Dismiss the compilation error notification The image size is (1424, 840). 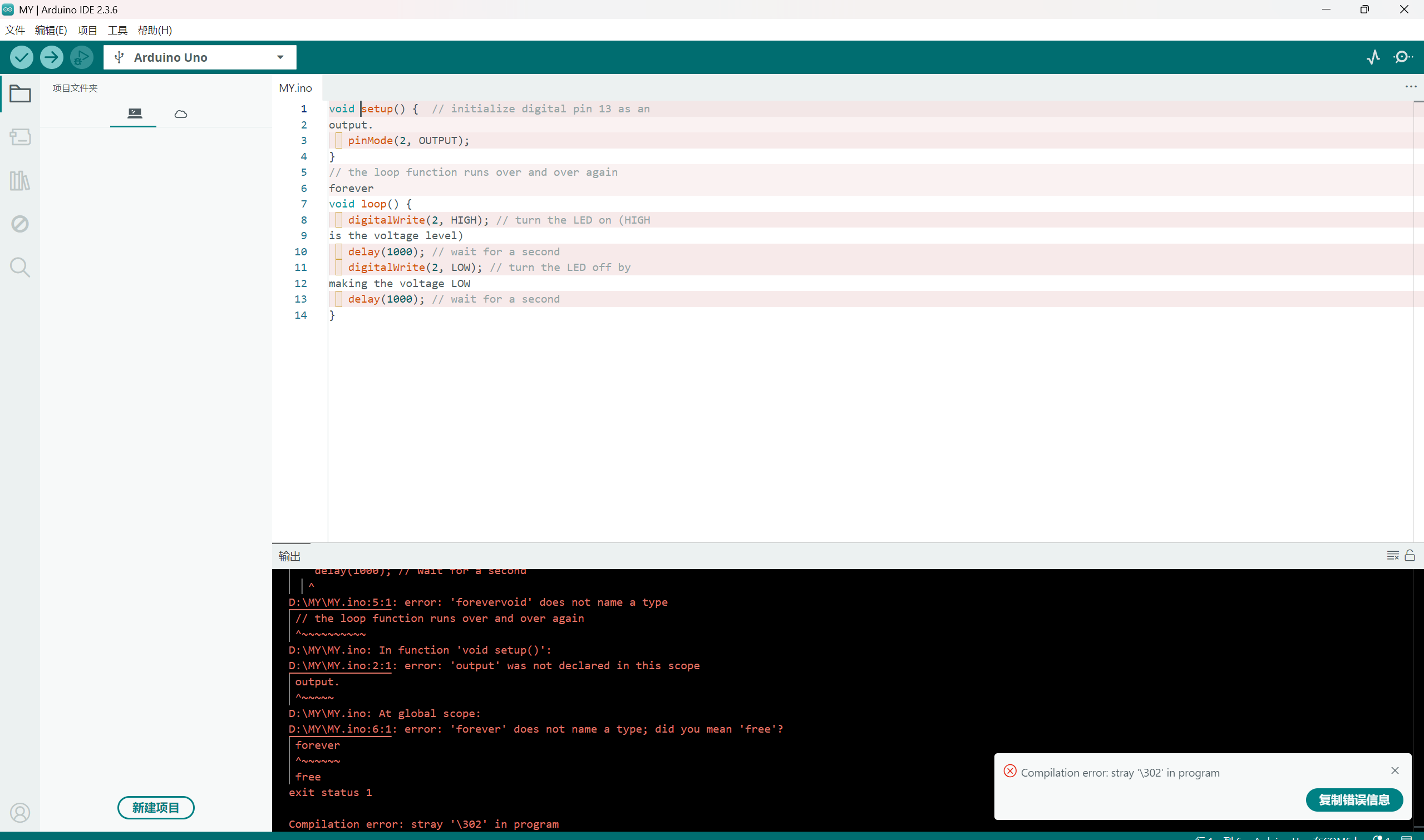(x=1395, y=770)
